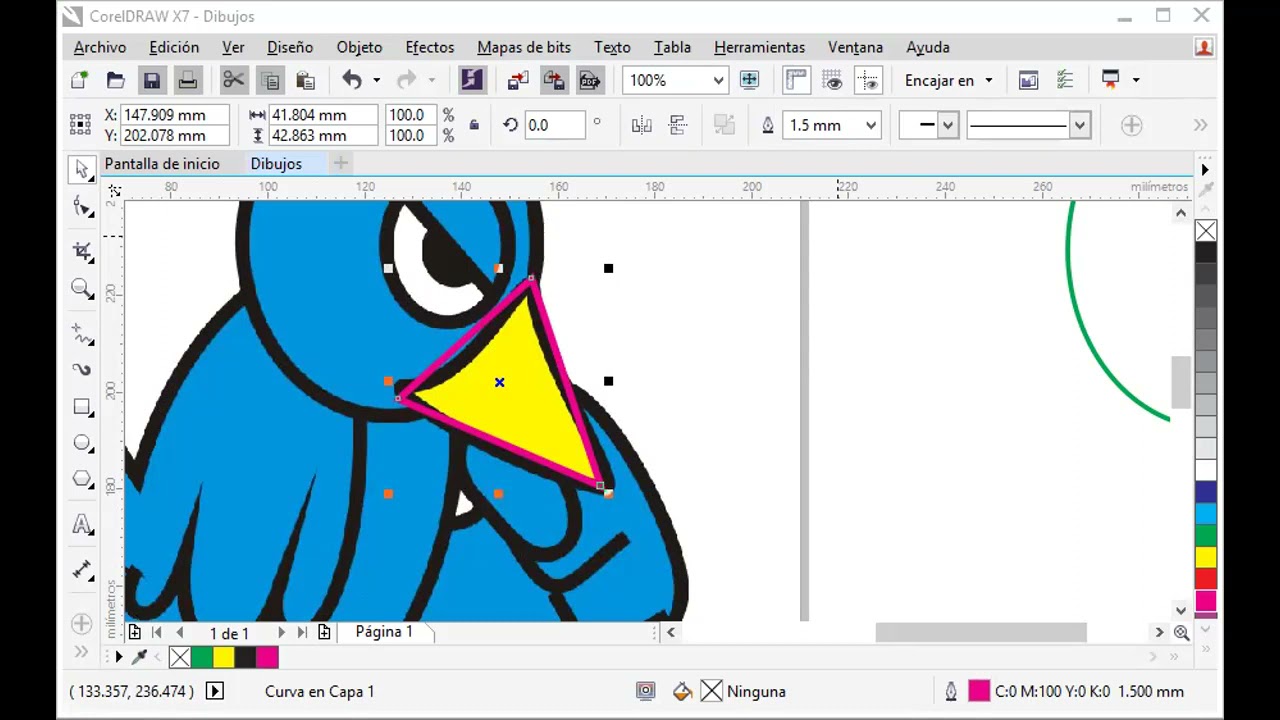Toggle show guidelines button
Viewport: 1280px width, 720px height.
868,80
